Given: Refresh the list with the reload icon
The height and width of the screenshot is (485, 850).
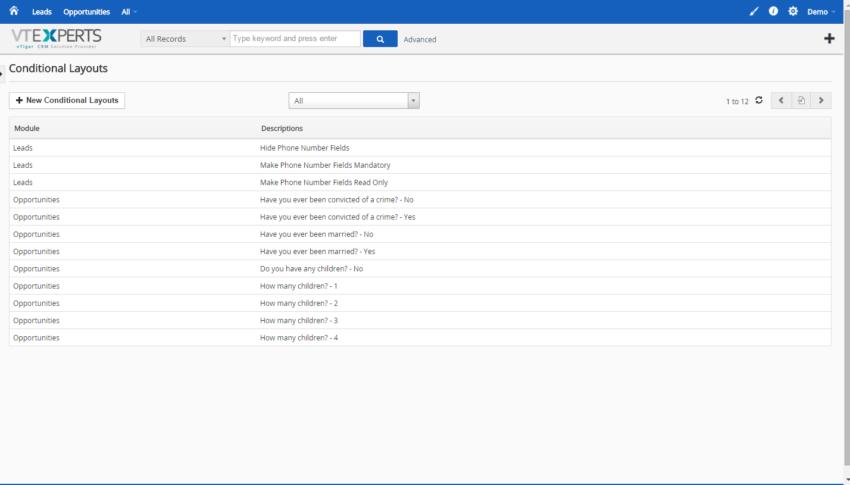Looking at the screenshot, I should point(759,100).
